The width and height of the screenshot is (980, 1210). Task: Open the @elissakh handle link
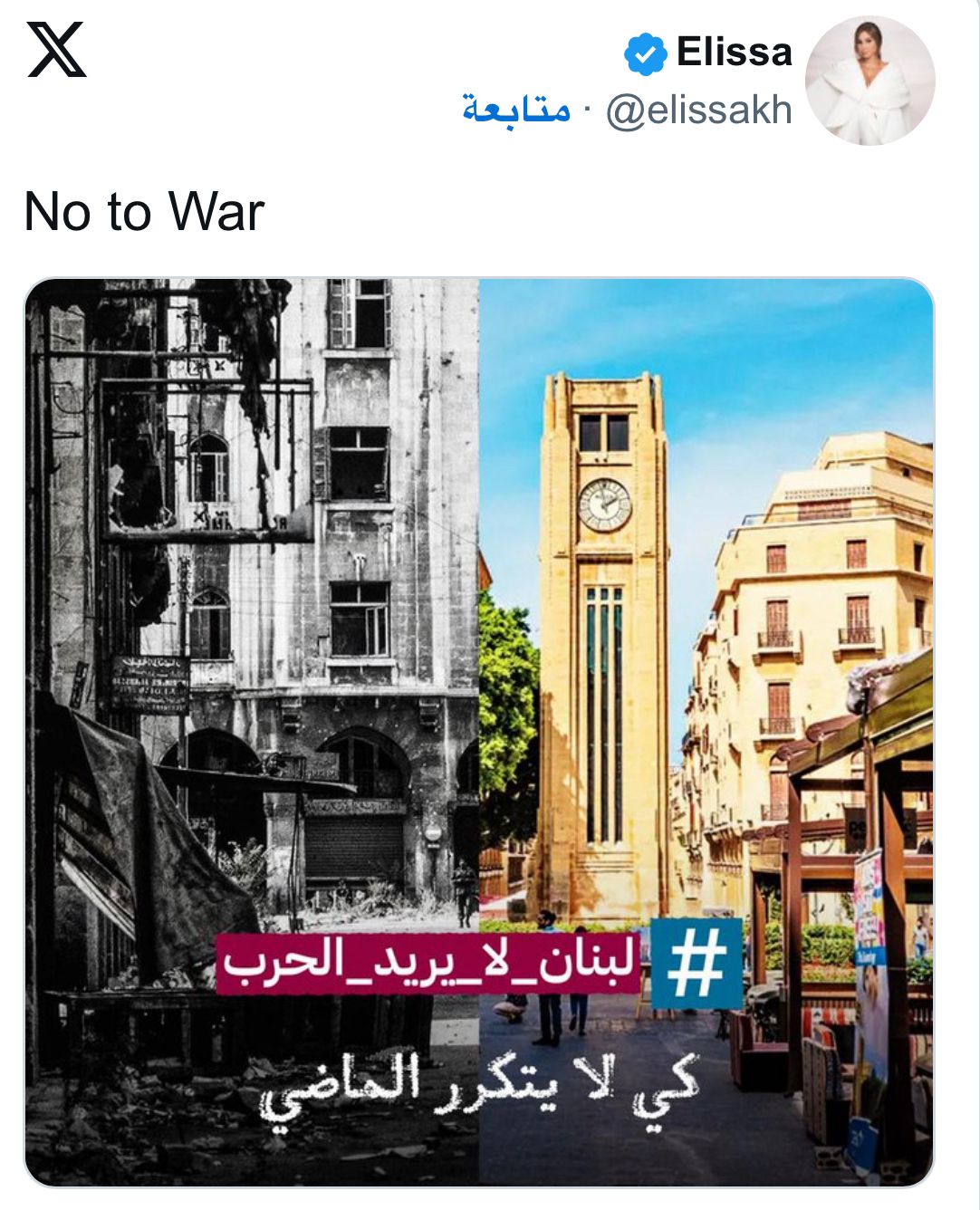699,111
